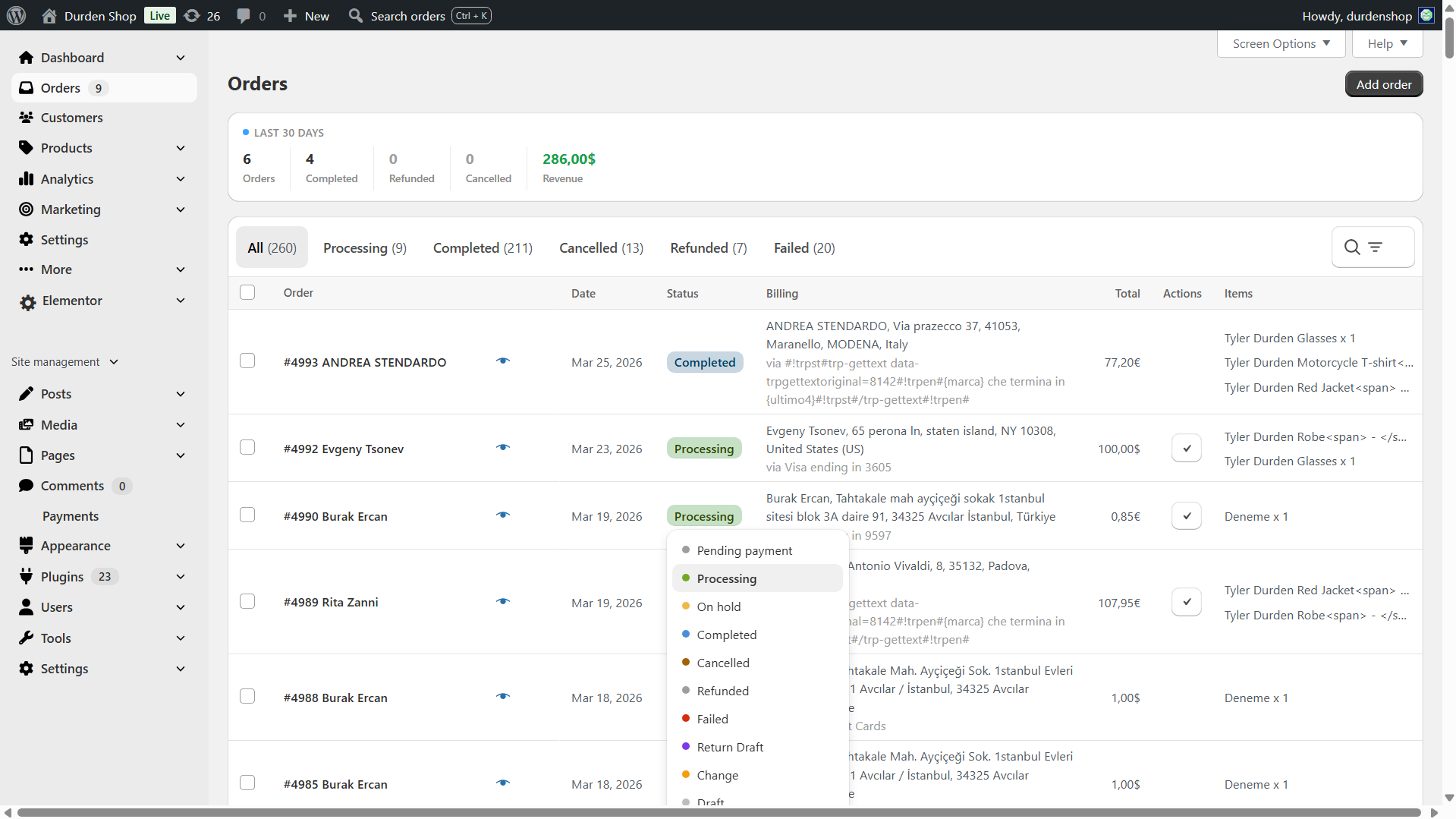Collapse the Site management section
The image size is (1456, 819).
(114, 362)
